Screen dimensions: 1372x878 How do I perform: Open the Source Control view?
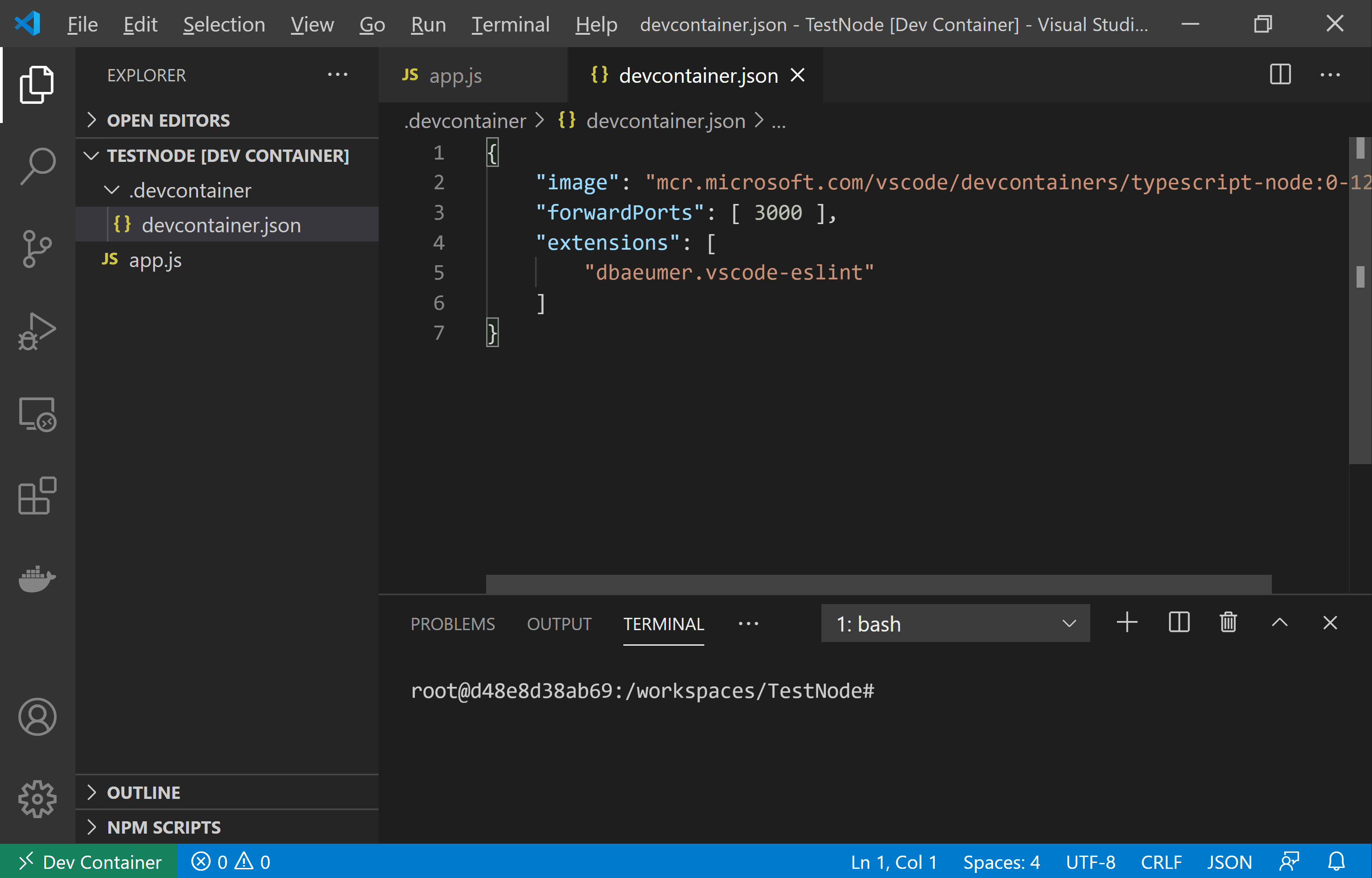coord(37,249)
